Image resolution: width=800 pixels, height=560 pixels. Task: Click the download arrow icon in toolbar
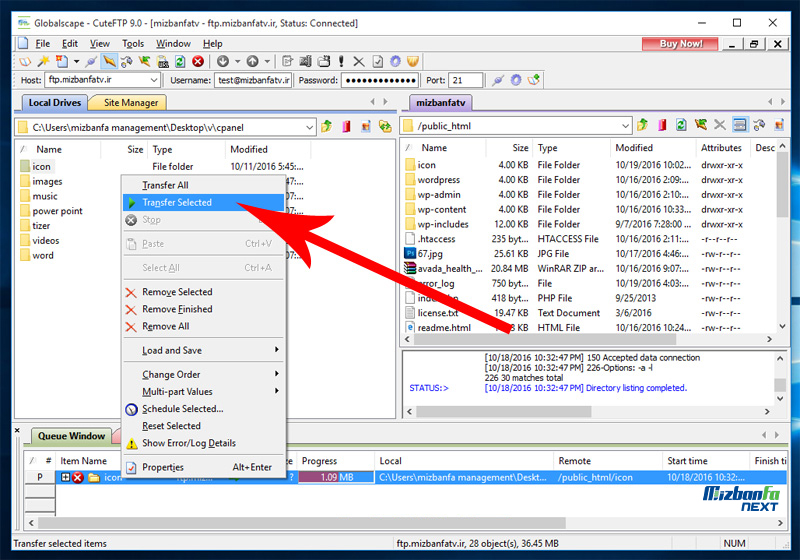tap(223, 62)
